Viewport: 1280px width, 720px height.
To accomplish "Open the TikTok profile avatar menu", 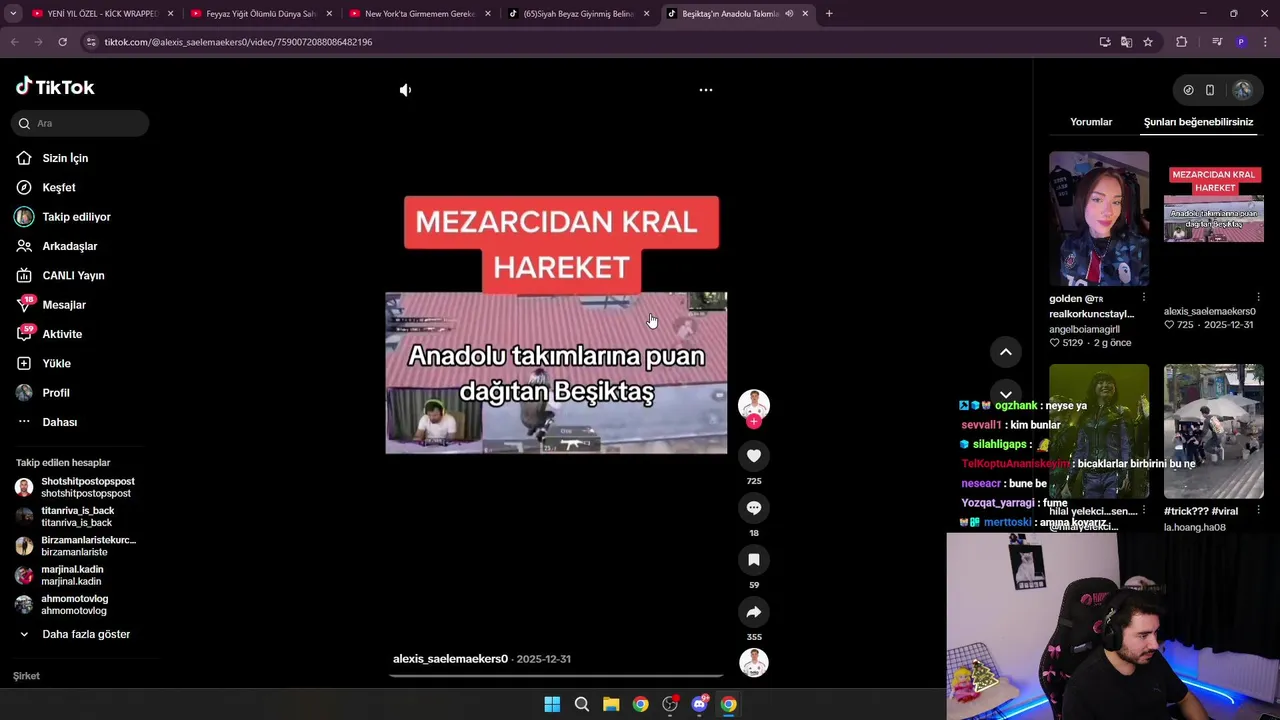I will (1242, 90).
